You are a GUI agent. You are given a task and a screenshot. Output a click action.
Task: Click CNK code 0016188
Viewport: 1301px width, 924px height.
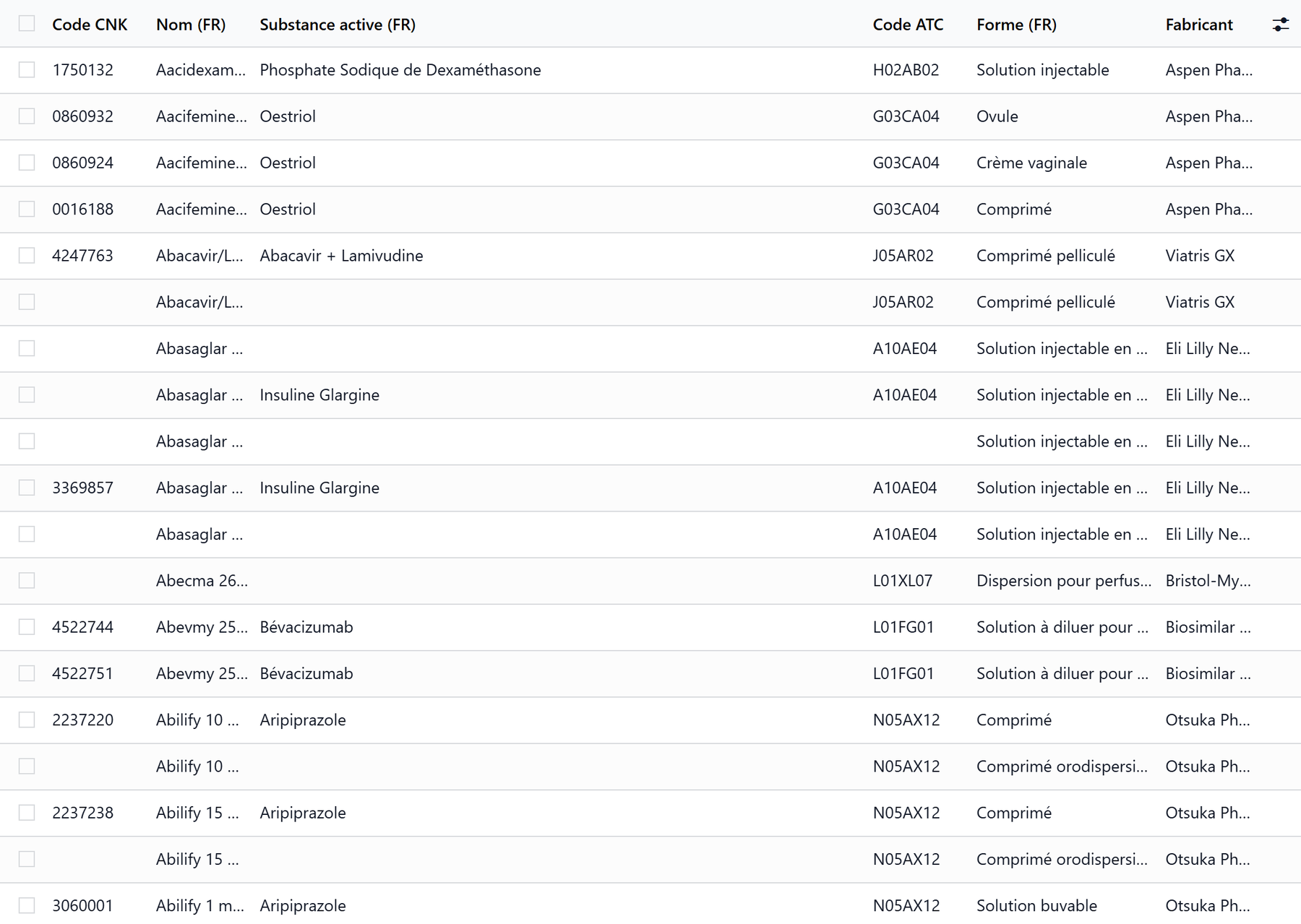click(x=82, y=210)
